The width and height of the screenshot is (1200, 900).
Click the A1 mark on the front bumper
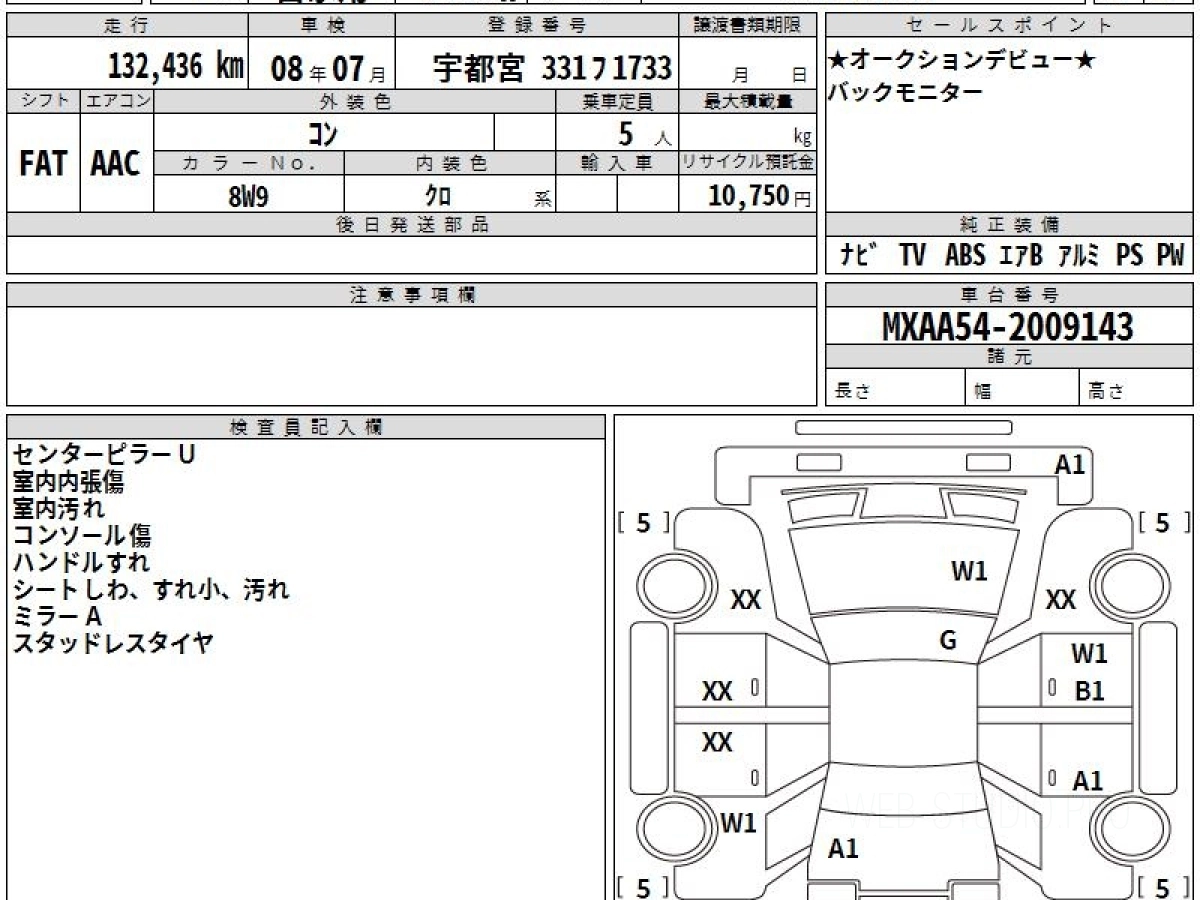(1070, 464)
